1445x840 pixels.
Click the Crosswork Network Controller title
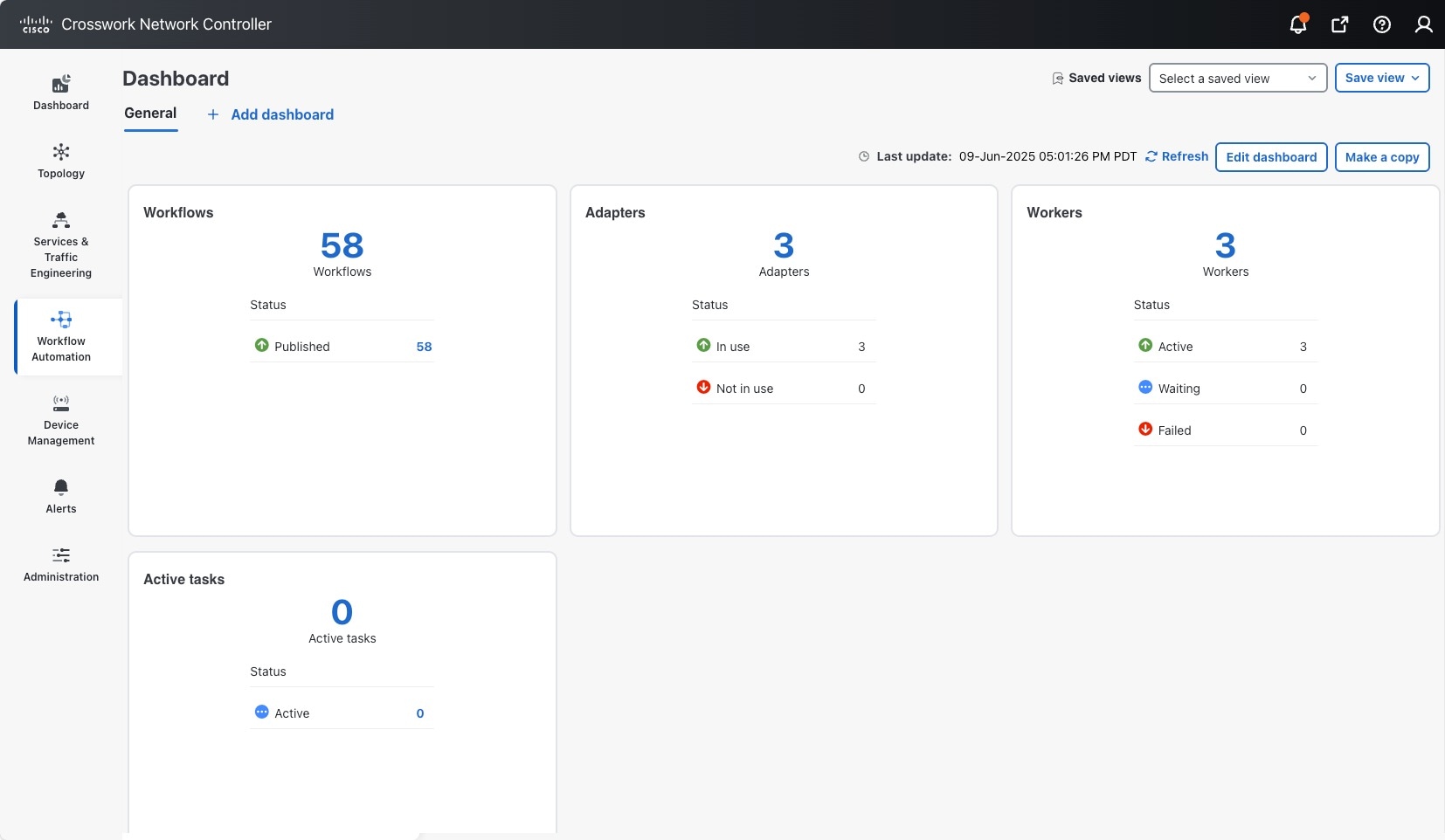click(x=166, y=24)
